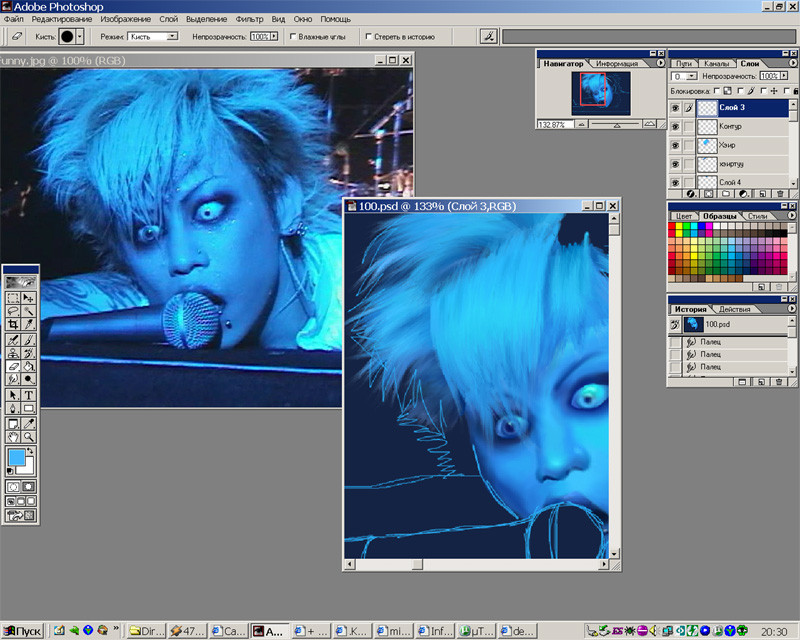Select the Pen tool
Screen dimensions: 800x640
coord(13,408)
